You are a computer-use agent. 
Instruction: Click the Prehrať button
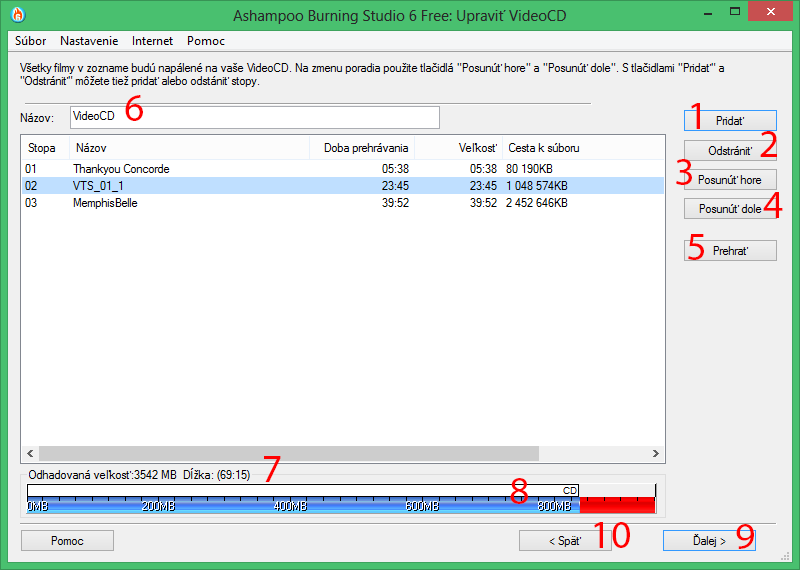[x=730, y=251]
